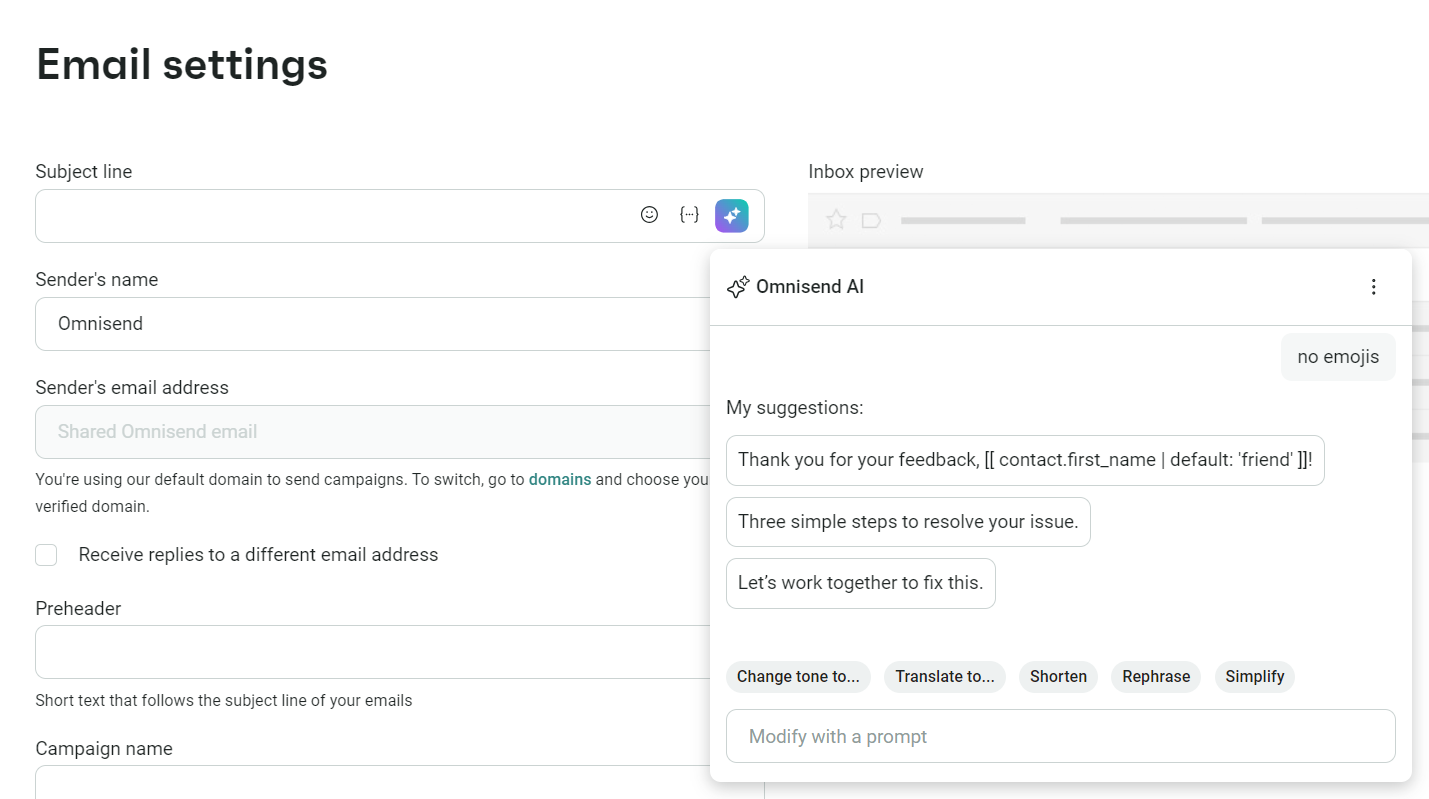Image resolution: width=1429 pixels, height=799 pixels.
Task: Open the domains link to switch sending domain
Action: pos(560,479)
